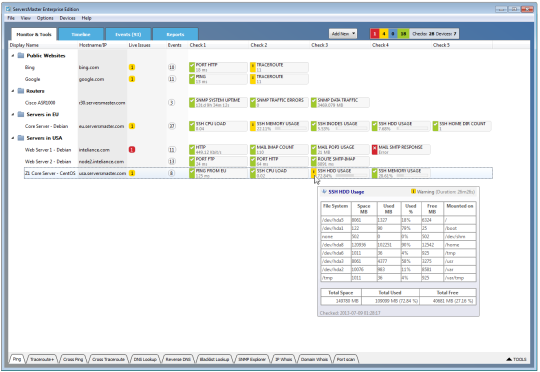Click the yellow warning icon of SSH MEMORY USAGE in Core Server row
This screenshot has height=372, width=540.
252,126
